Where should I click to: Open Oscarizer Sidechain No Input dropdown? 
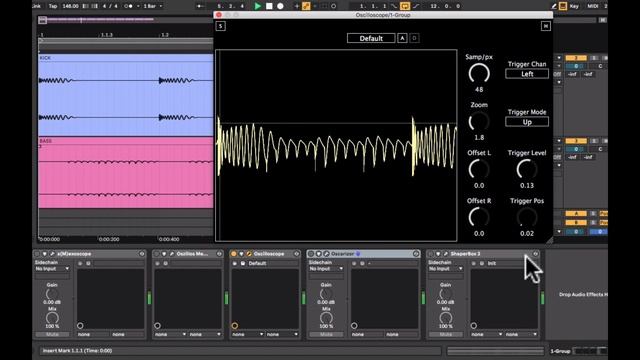[327, 269]
